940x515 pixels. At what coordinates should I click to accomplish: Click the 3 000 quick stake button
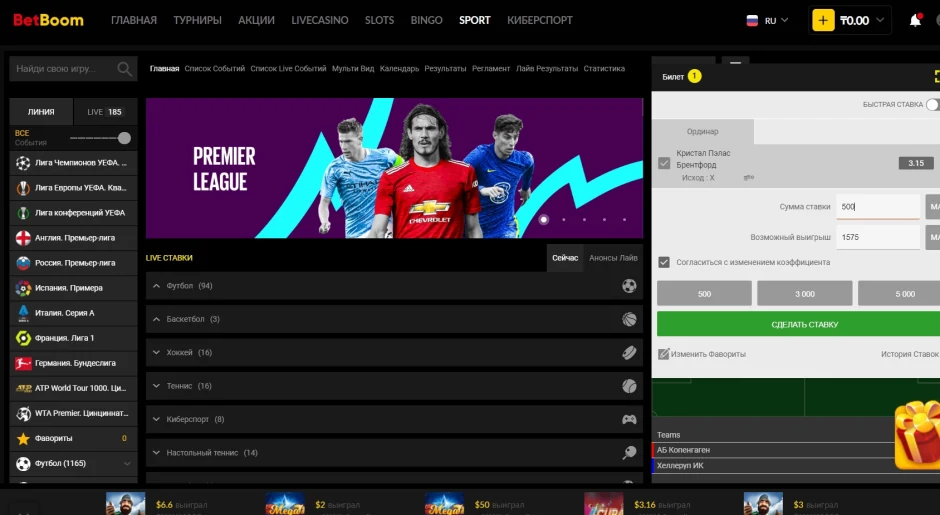click(x=805, y=294)
